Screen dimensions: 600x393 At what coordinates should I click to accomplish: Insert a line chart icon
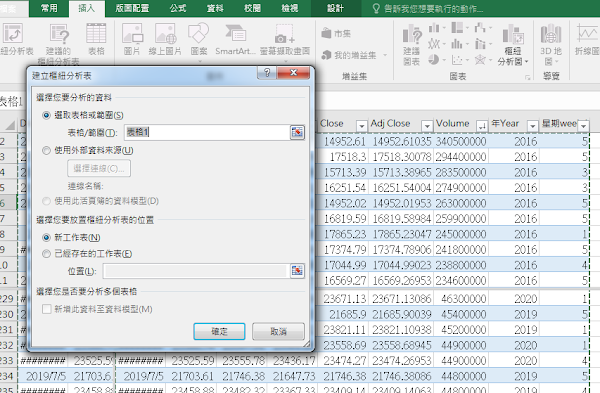(434, 44)
